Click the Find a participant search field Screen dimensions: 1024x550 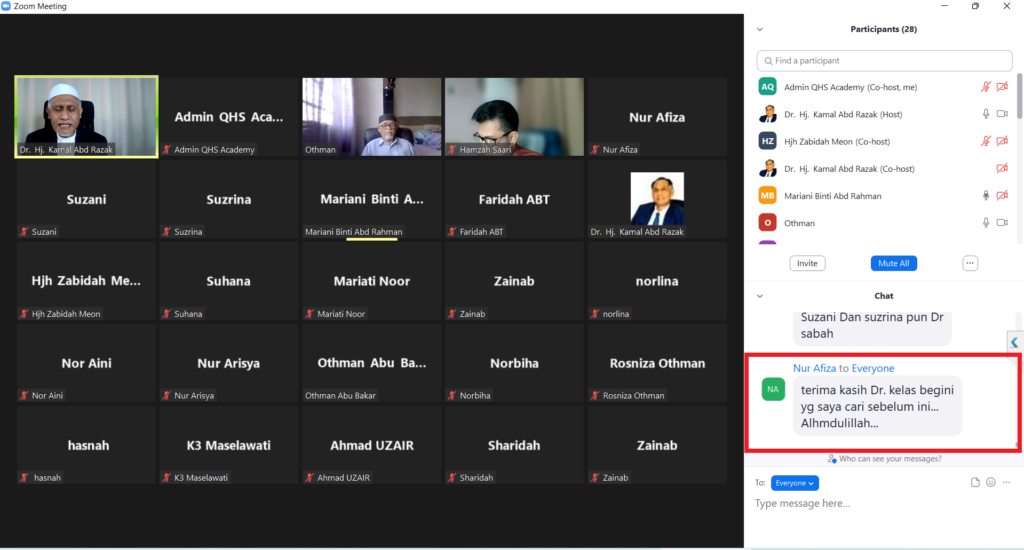pyautogui.click(x=884, y=61)
